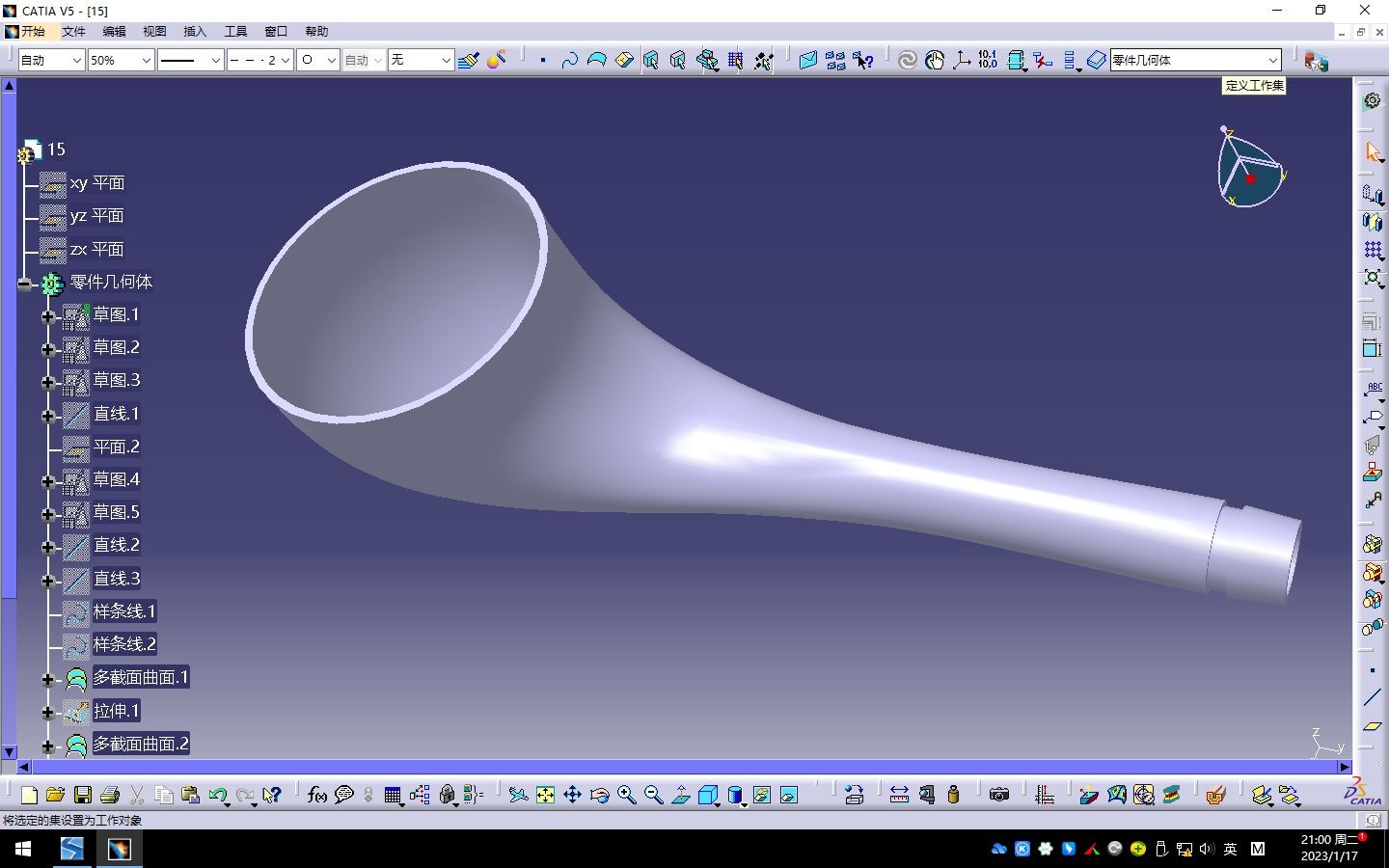Click the Normal View icon
This screenshot has height=868, width=1389.
[x=681, y=795]
